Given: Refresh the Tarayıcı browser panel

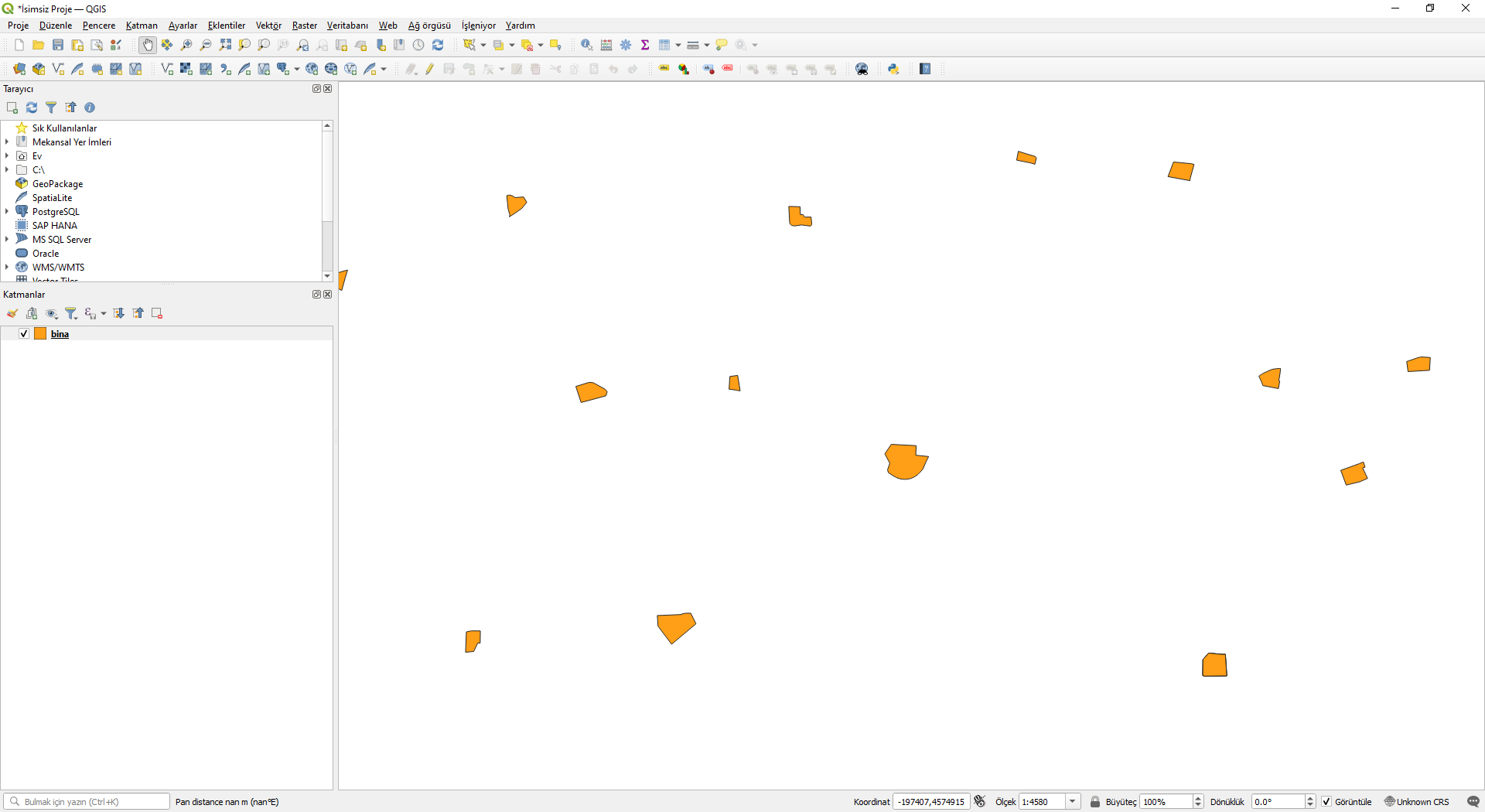Looking at the screenshot, I should point(32,107).
